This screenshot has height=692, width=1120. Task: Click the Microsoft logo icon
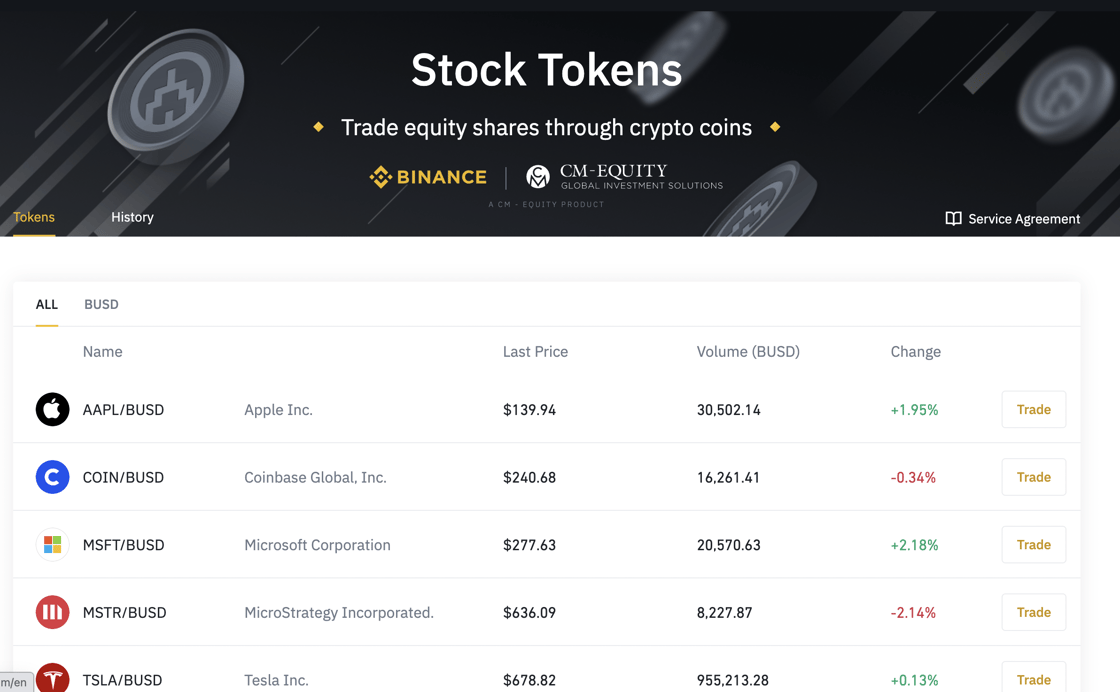click(x=52, y=545)
